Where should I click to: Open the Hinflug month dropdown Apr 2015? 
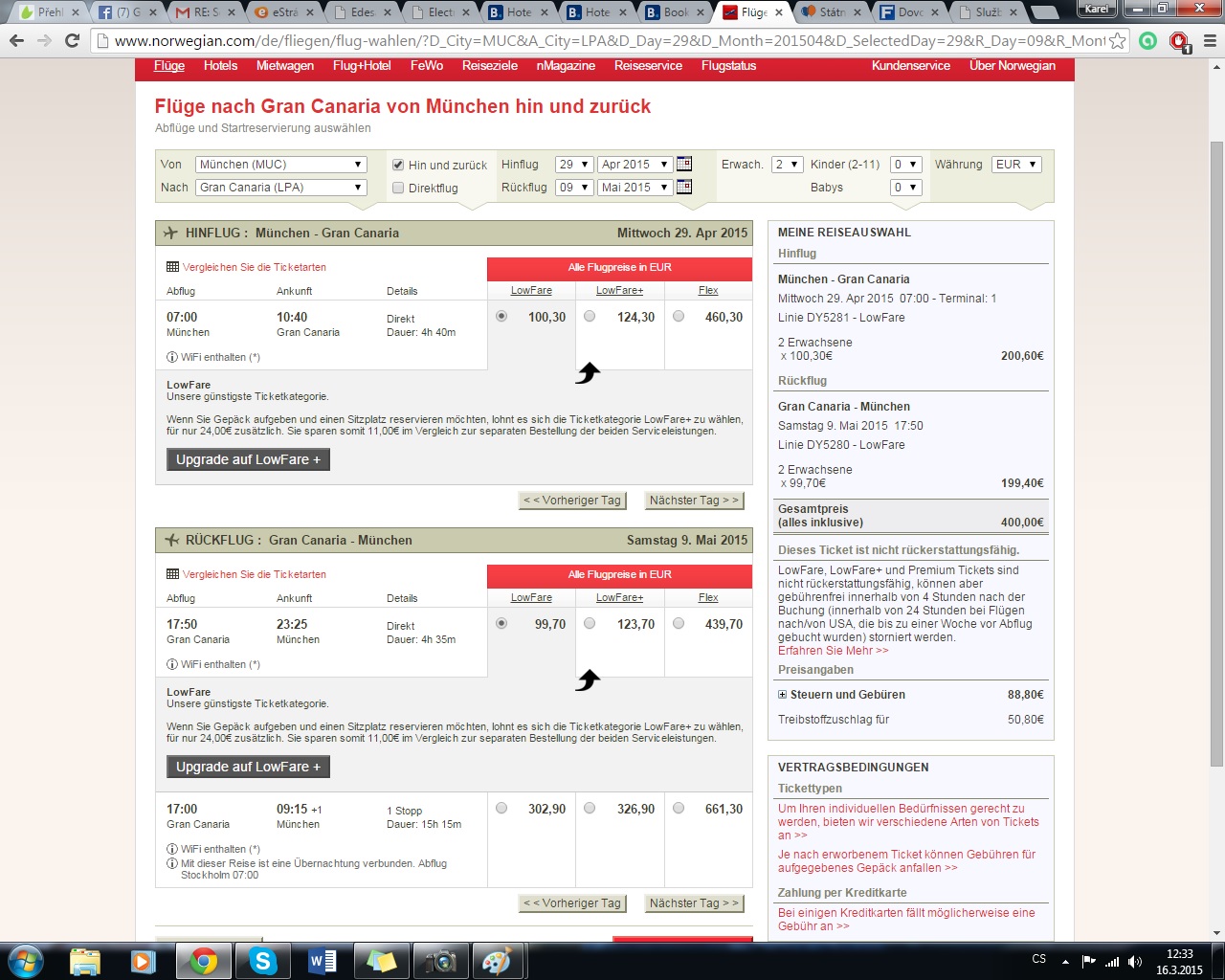coord(635,165)
